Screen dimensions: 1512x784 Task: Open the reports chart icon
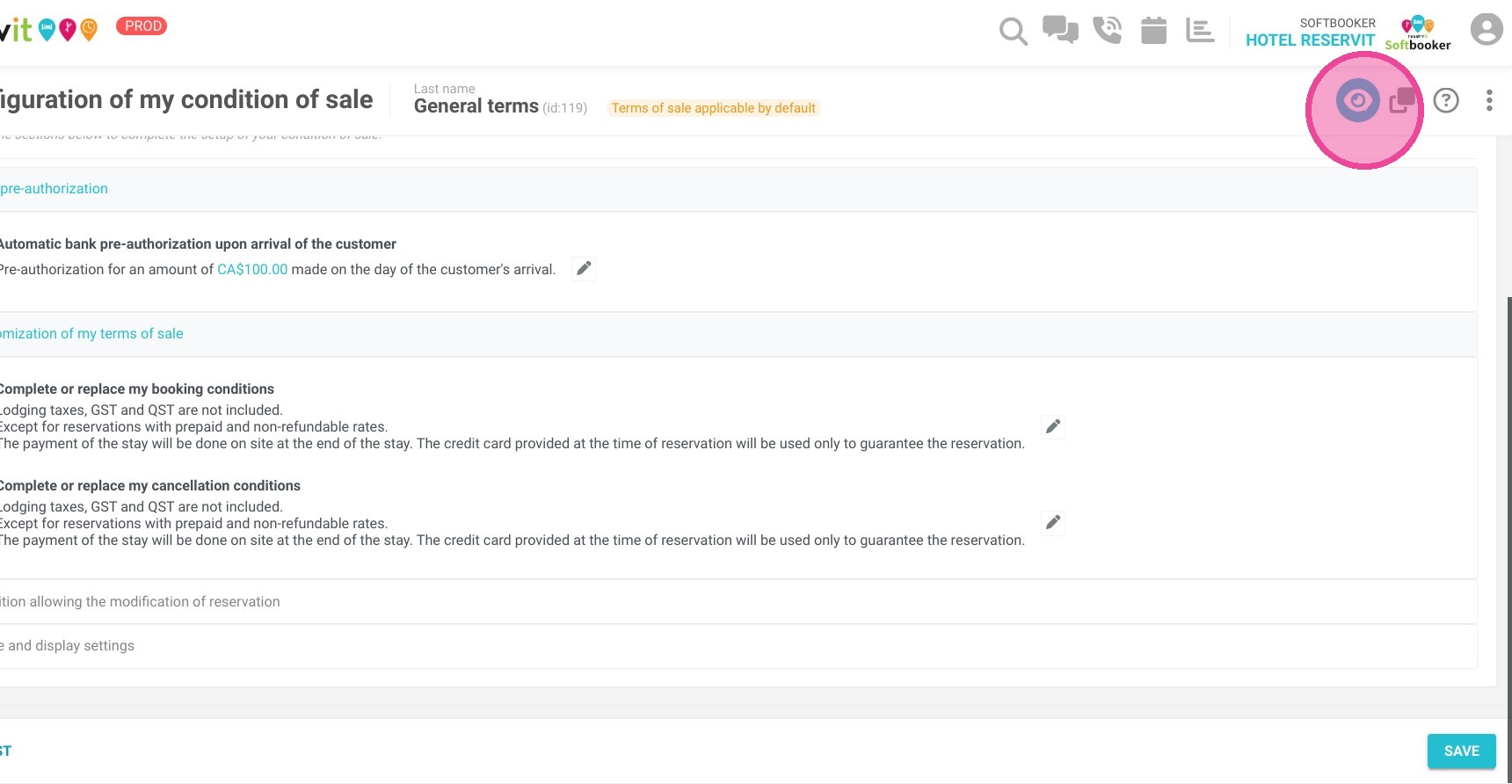(x=1200, y=30)
